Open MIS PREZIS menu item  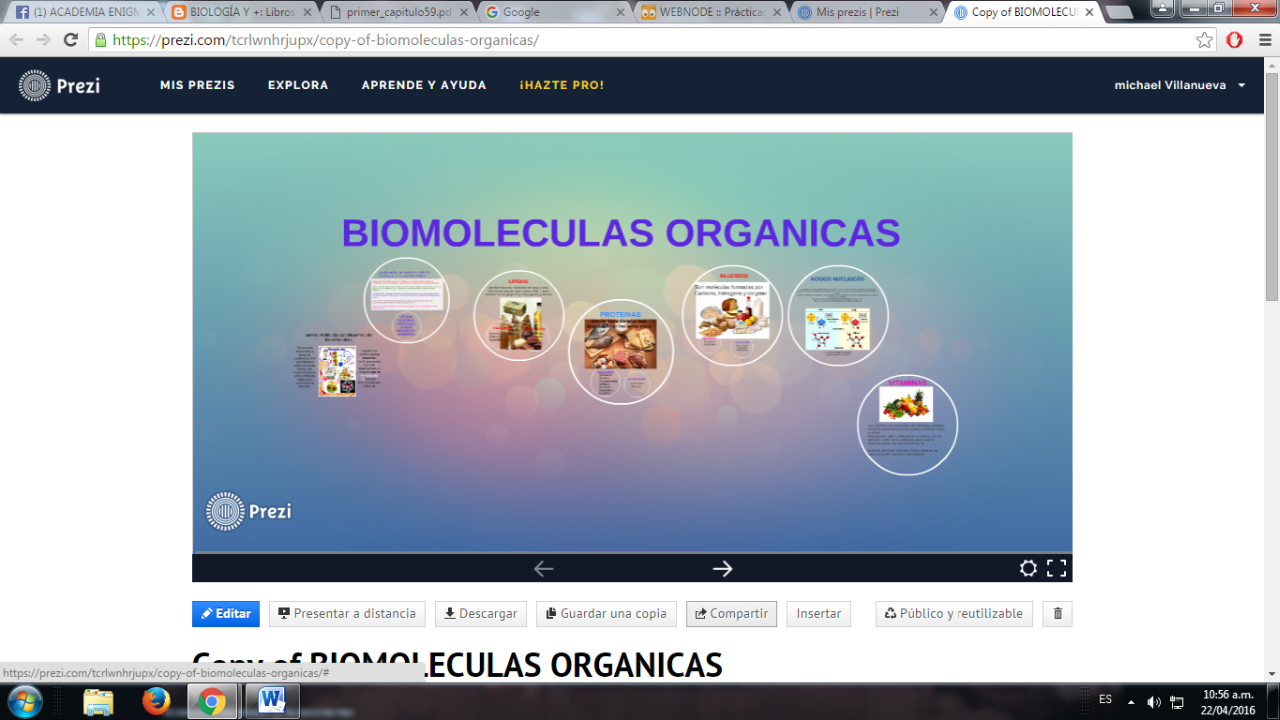tap(197, 86)
